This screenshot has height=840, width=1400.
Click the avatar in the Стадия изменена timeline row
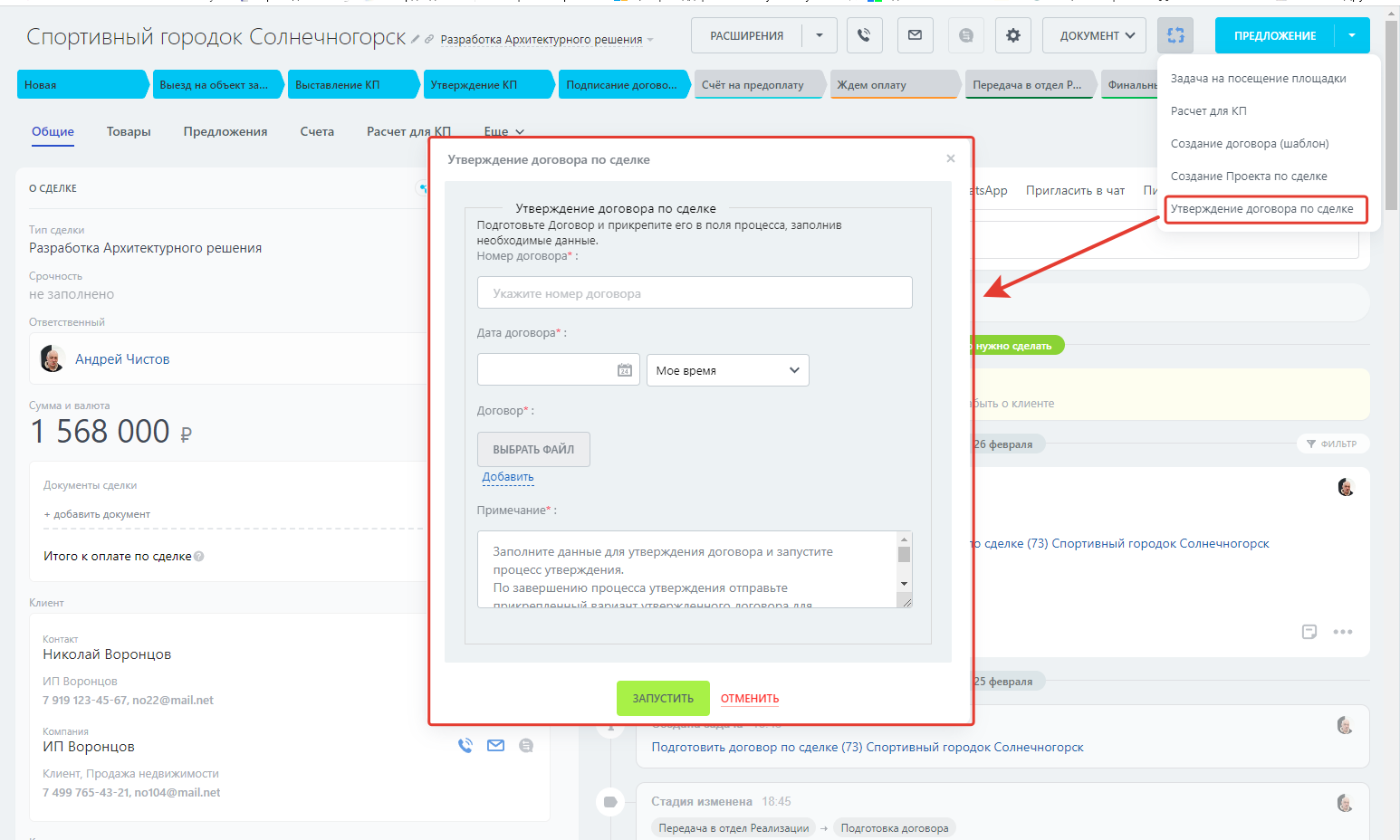1345,803
